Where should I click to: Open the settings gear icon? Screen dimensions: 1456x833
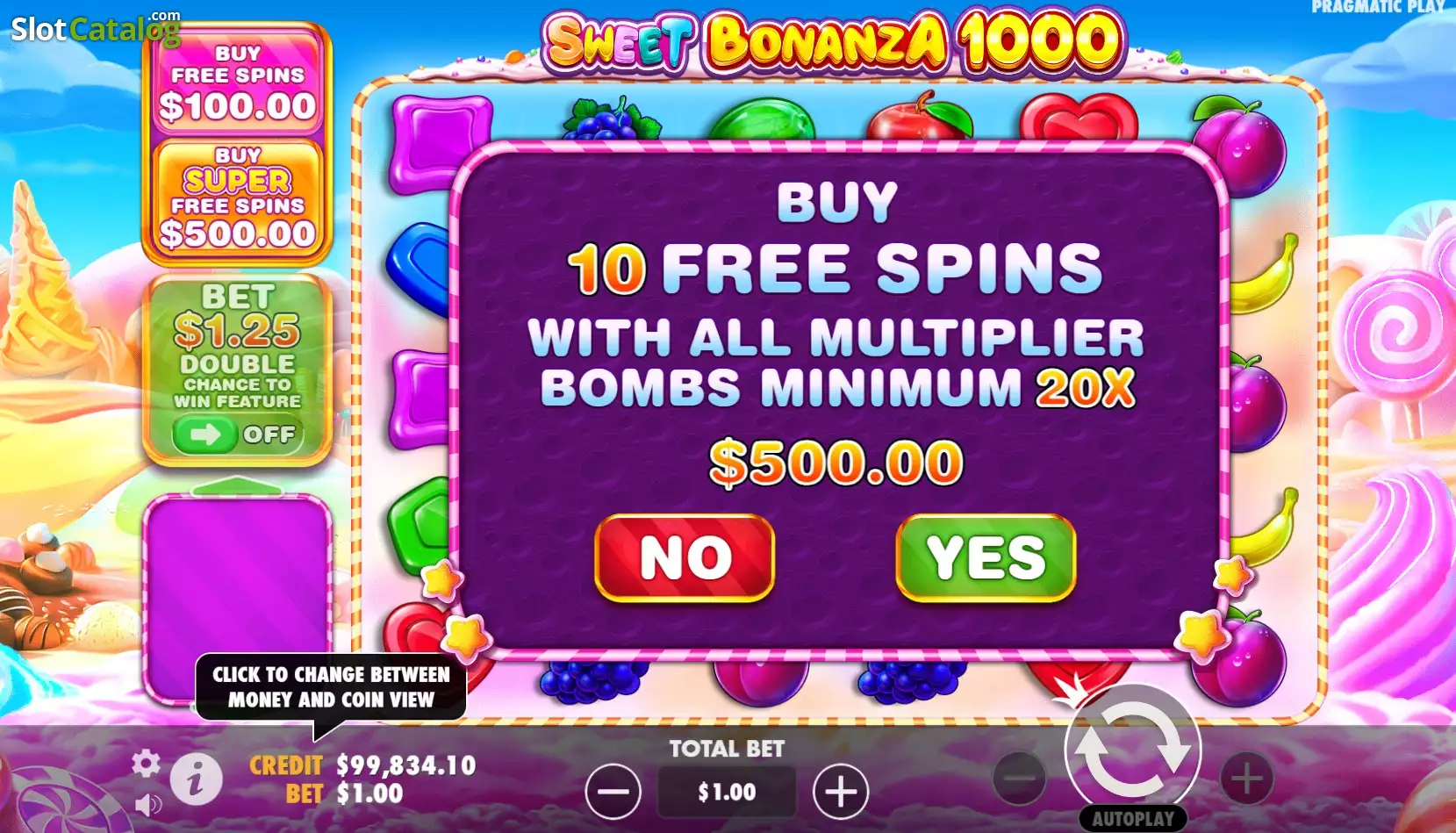[146, 764]
